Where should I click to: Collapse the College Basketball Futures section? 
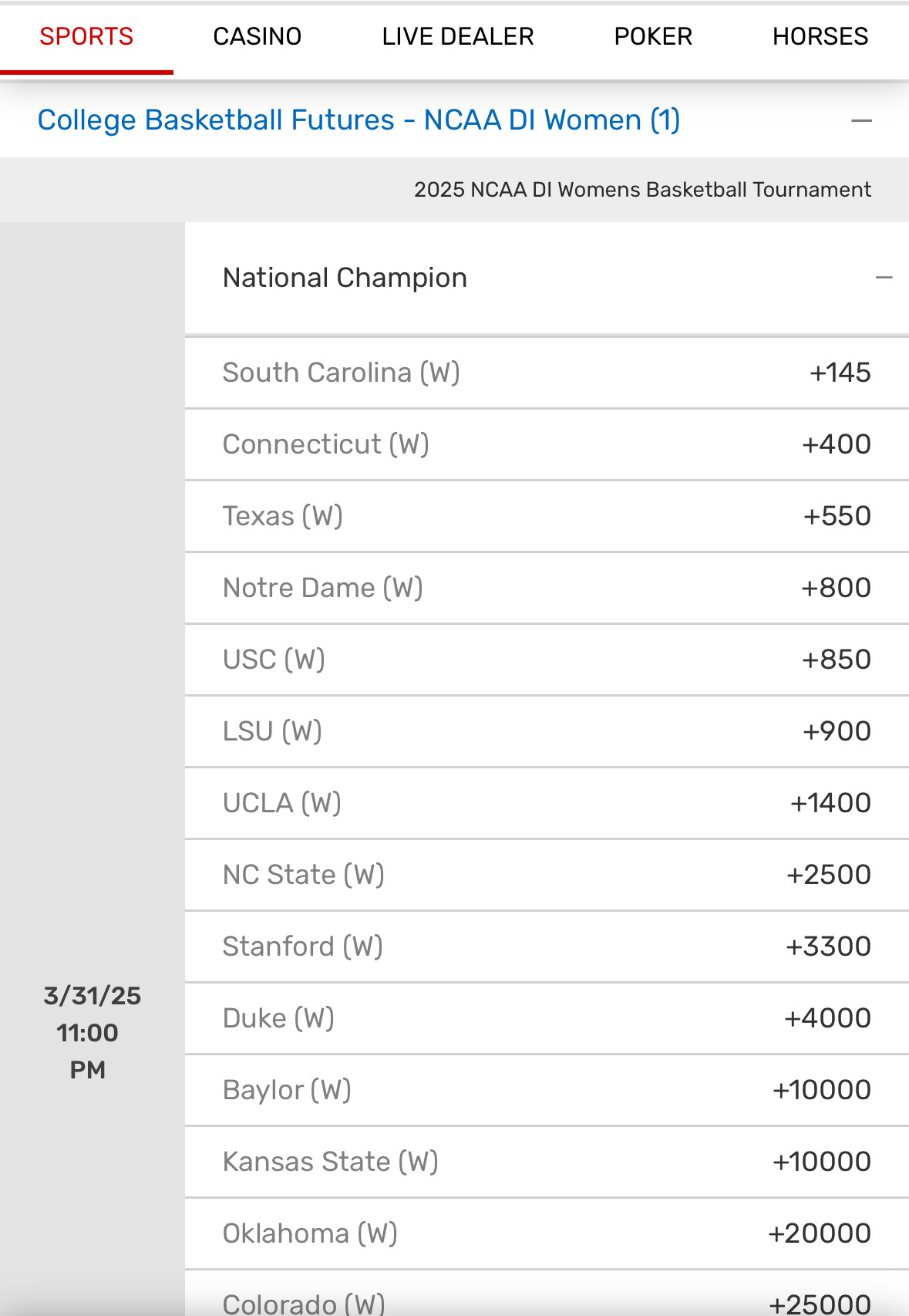point(861,121)
